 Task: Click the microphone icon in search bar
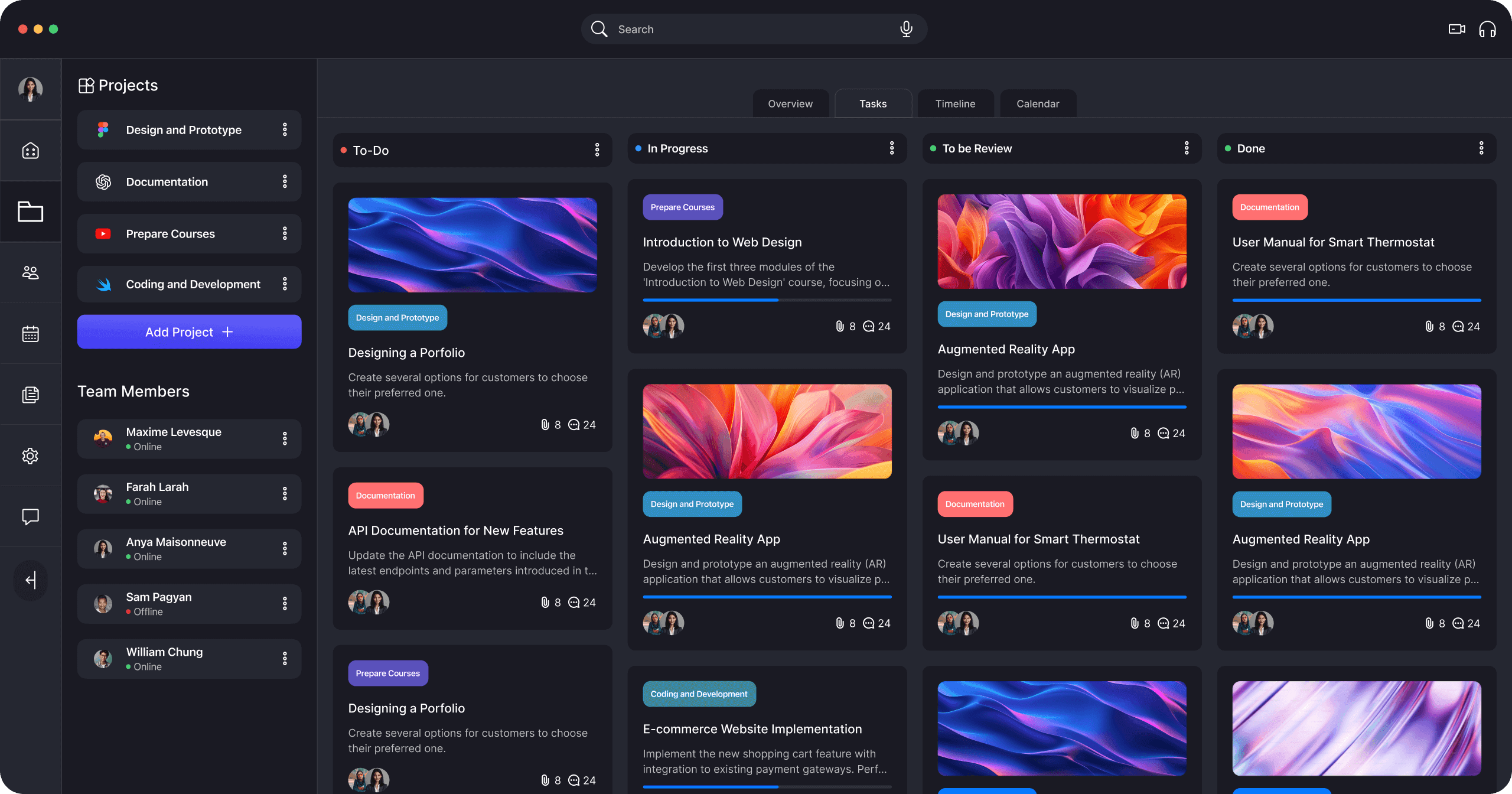click(x=906, y=29)
